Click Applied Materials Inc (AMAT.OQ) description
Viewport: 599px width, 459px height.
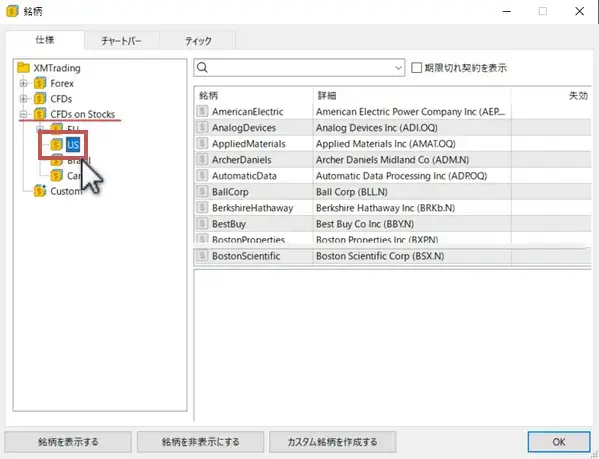385,144
